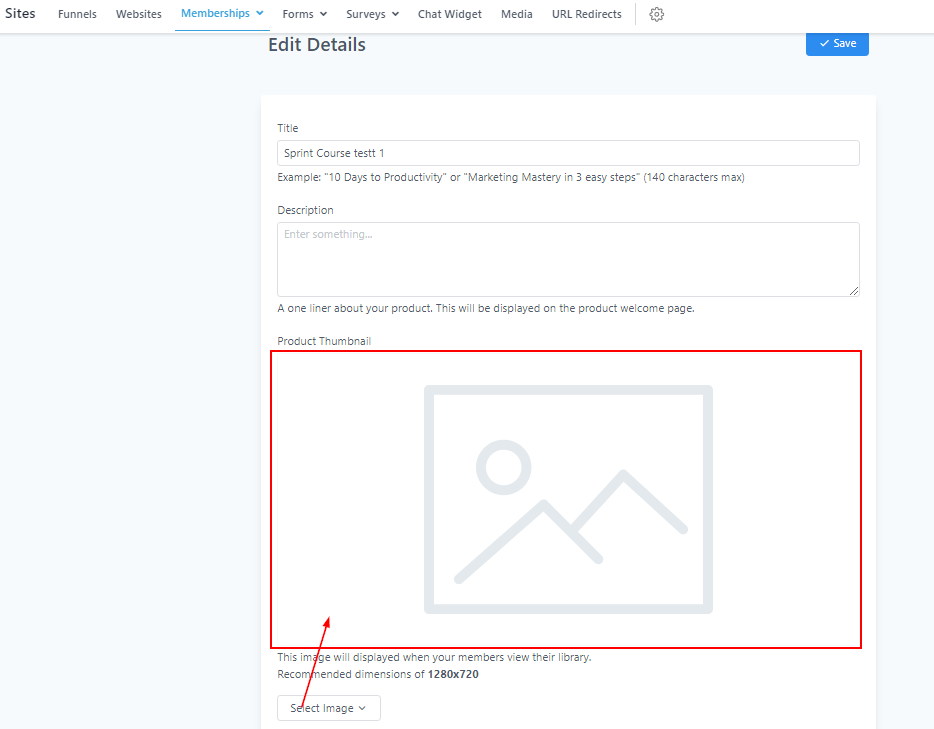Image resolution: width=934 pixels, height=729 pixels.
Task: Select the Memberships tab label
Action: tap(215, 14)
